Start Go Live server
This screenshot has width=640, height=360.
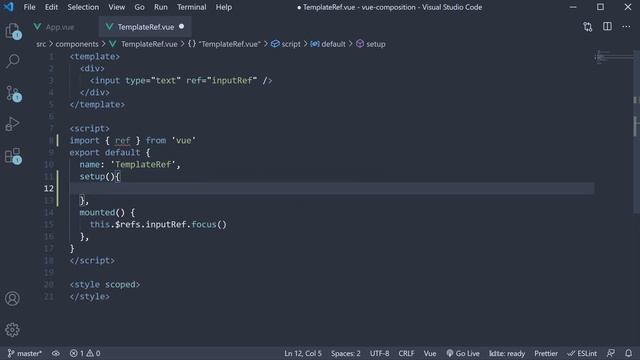click(x=463, y=353)
